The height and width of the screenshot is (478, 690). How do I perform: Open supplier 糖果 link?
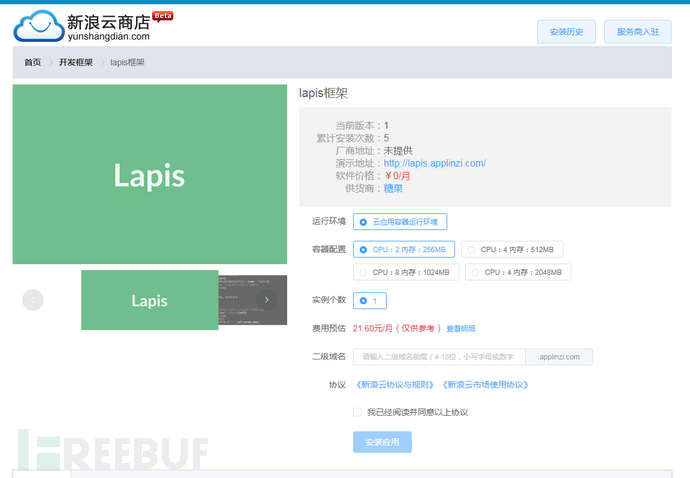click(x=393, y=188)
